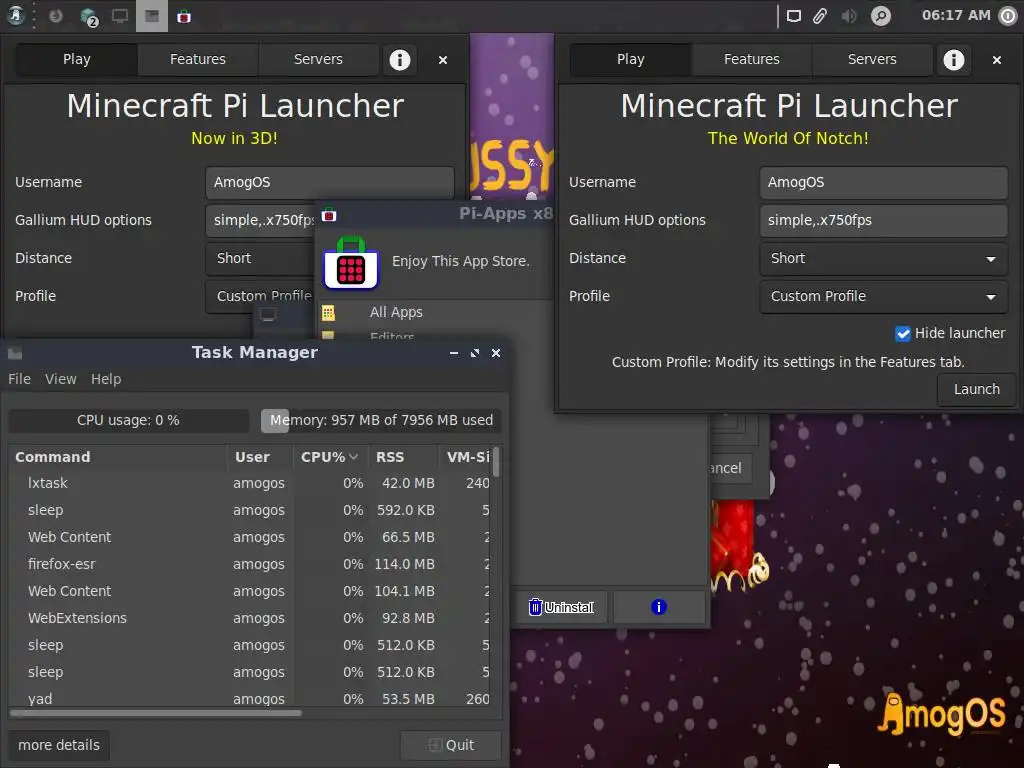Focus Username field in right launcher

coord(884,183)
